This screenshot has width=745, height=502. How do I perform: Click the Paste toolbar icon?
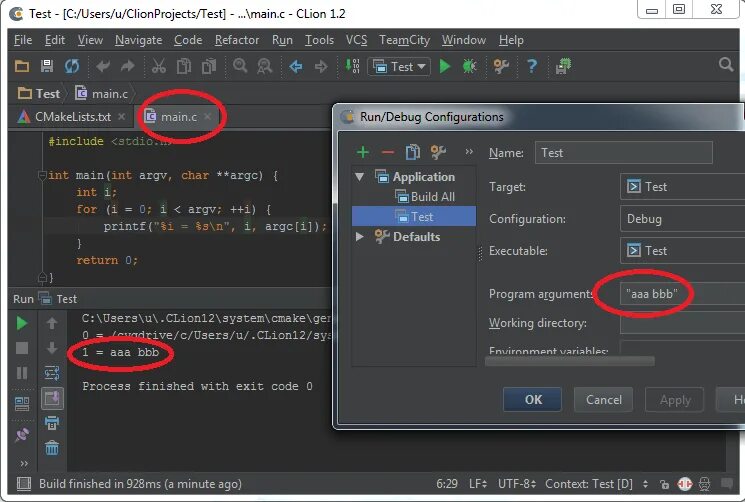point(209,66)
